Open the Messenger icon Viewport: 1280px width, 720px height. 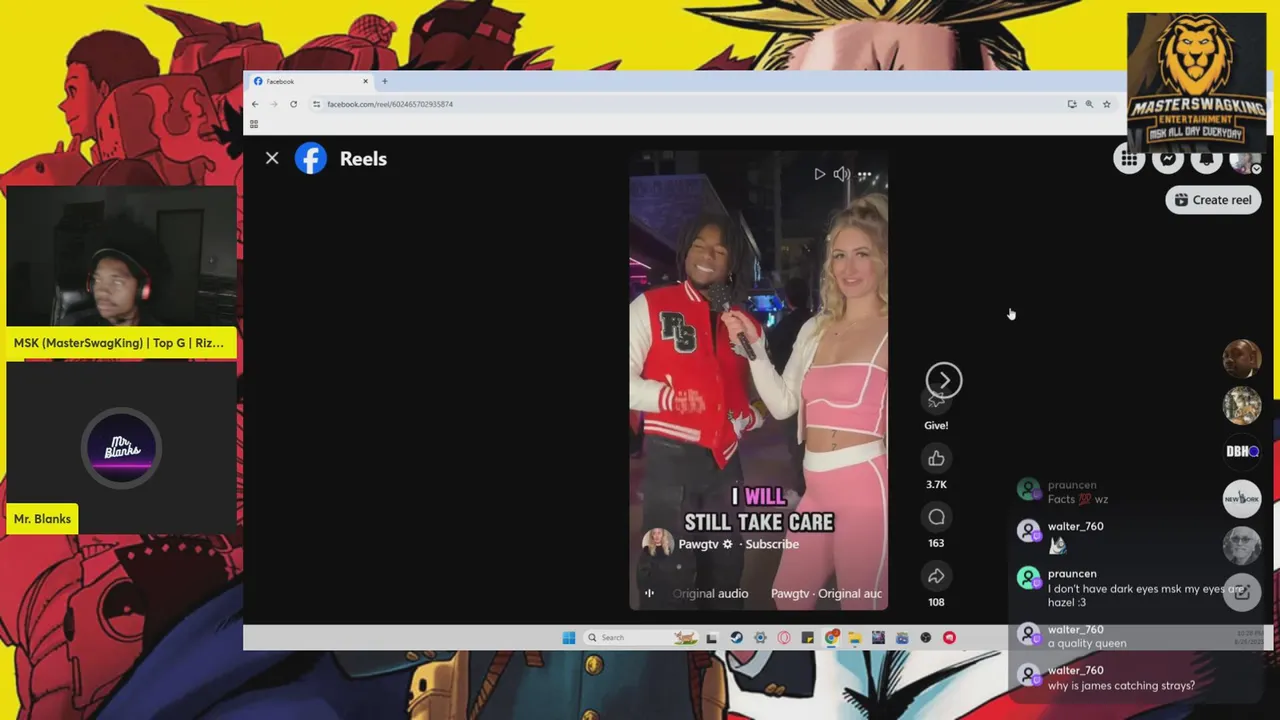point(1167,159)
